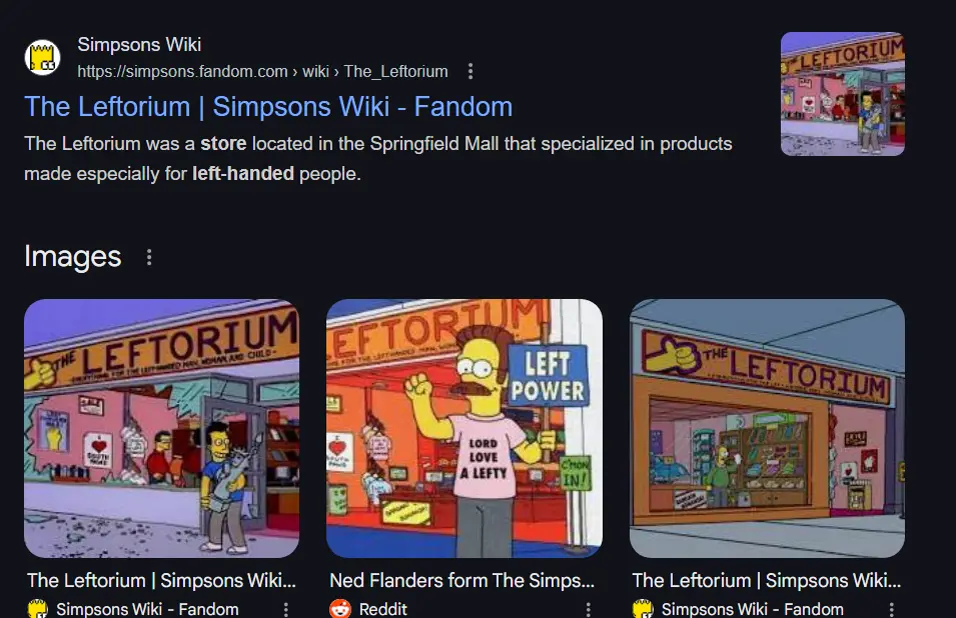The height and width of the screenshot is (618, 956).
Task: Open the three-dot menu beside the fandom URL
Action: click(x=470, y=71)
